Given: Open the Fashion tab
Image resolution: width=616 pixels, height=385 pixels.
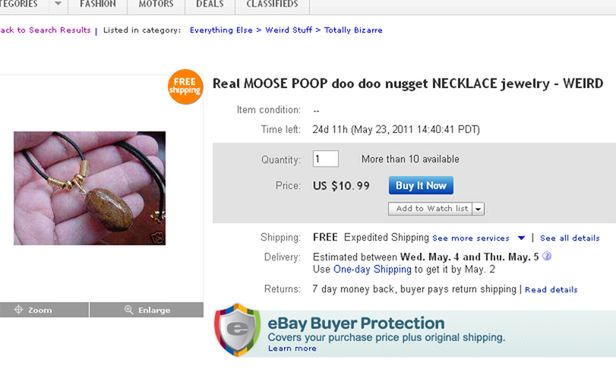Looking at the screenshot, I should coord(98,4).
